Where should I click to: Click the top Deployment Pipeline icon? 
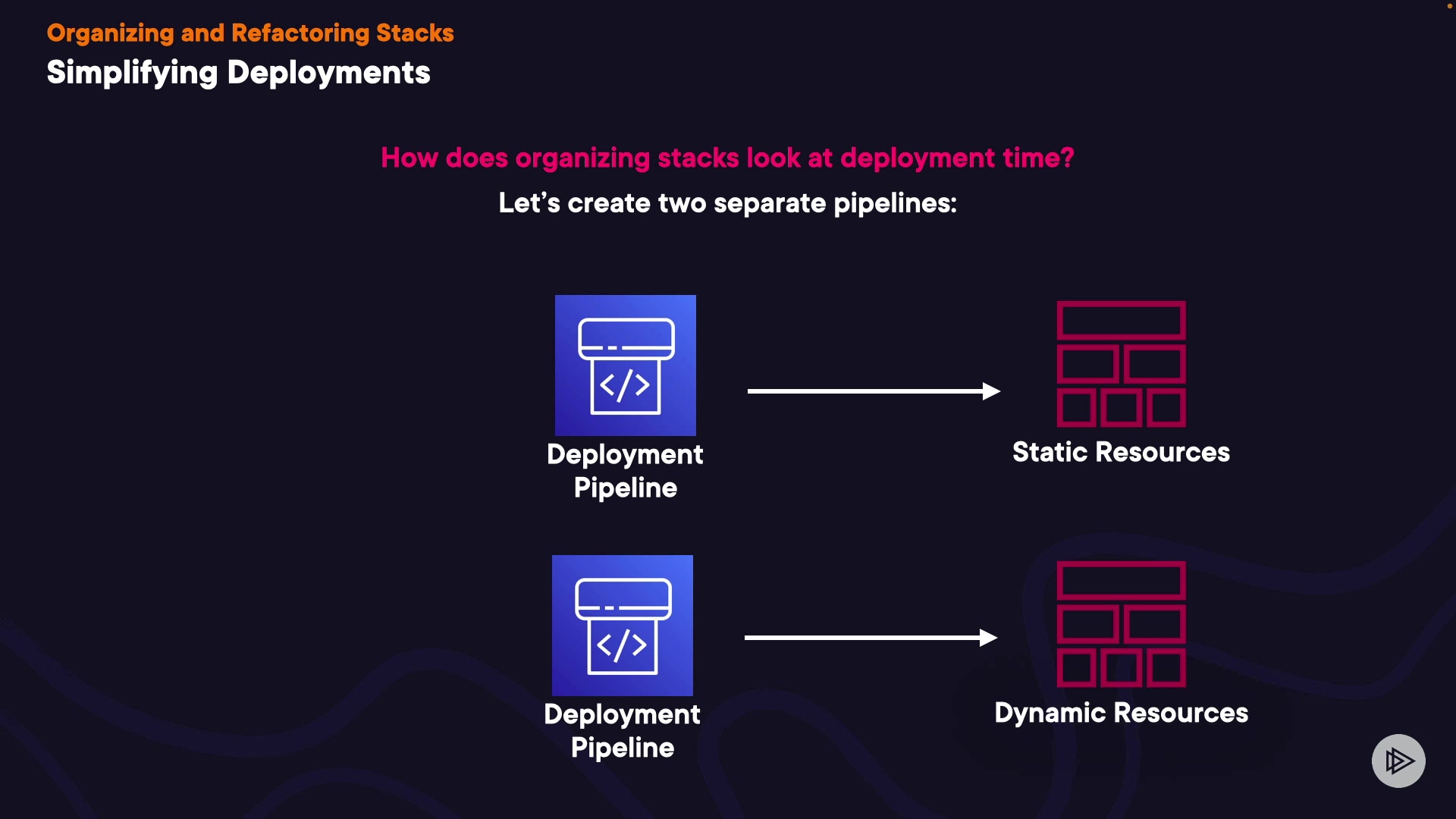pyautogui.click(x=625, y=365)
